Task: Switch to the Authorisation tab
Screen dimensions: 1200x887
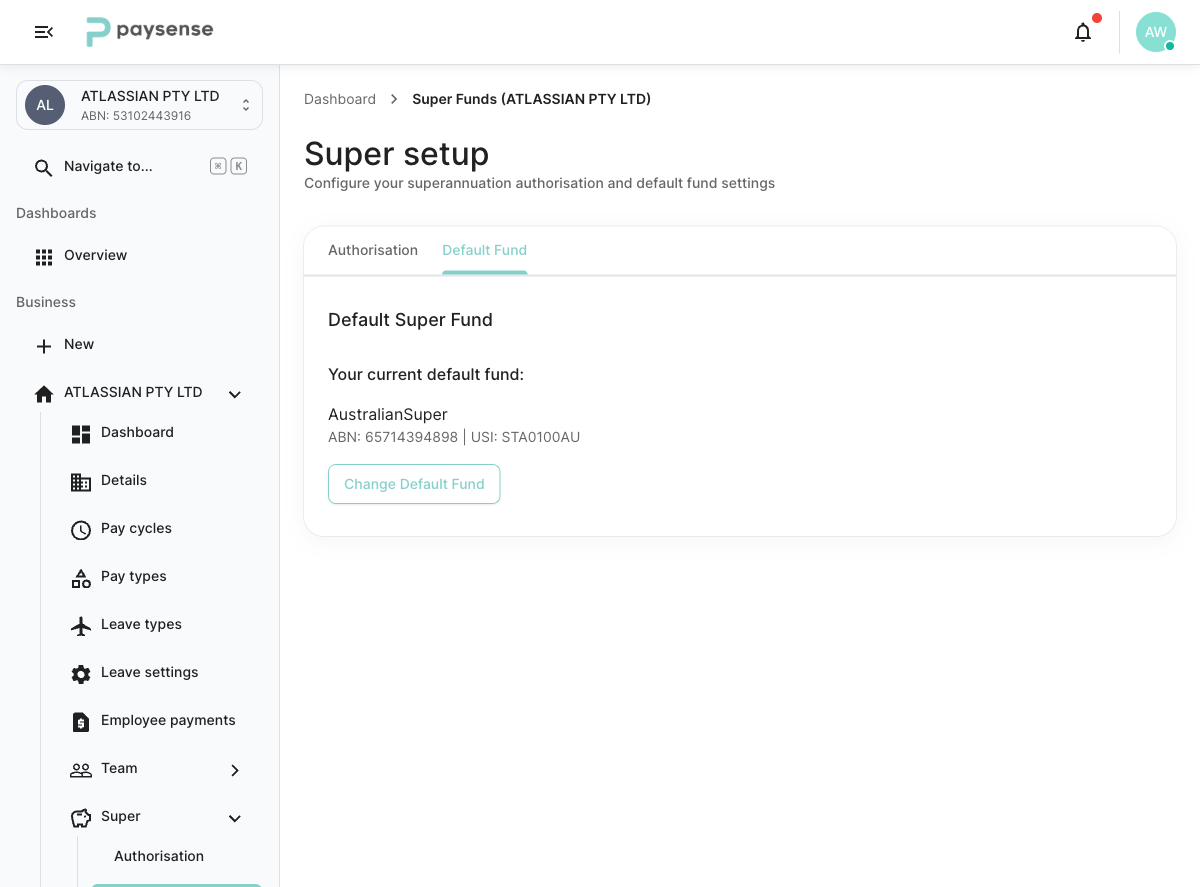Action: click(373, 250)
